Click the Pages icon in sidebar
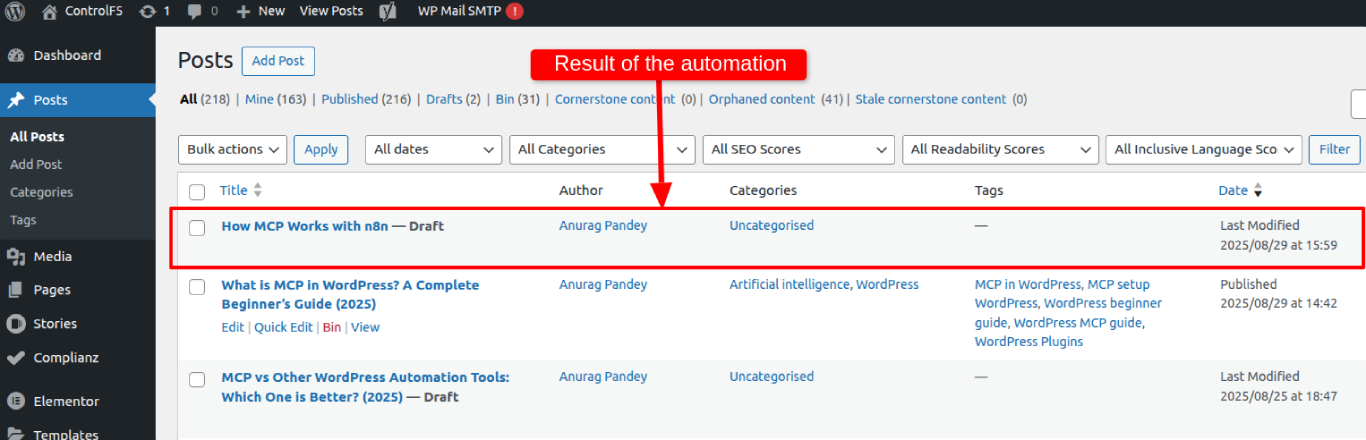Image resolution: width=1366 pixels, height=440 pixels. (16, 290)
